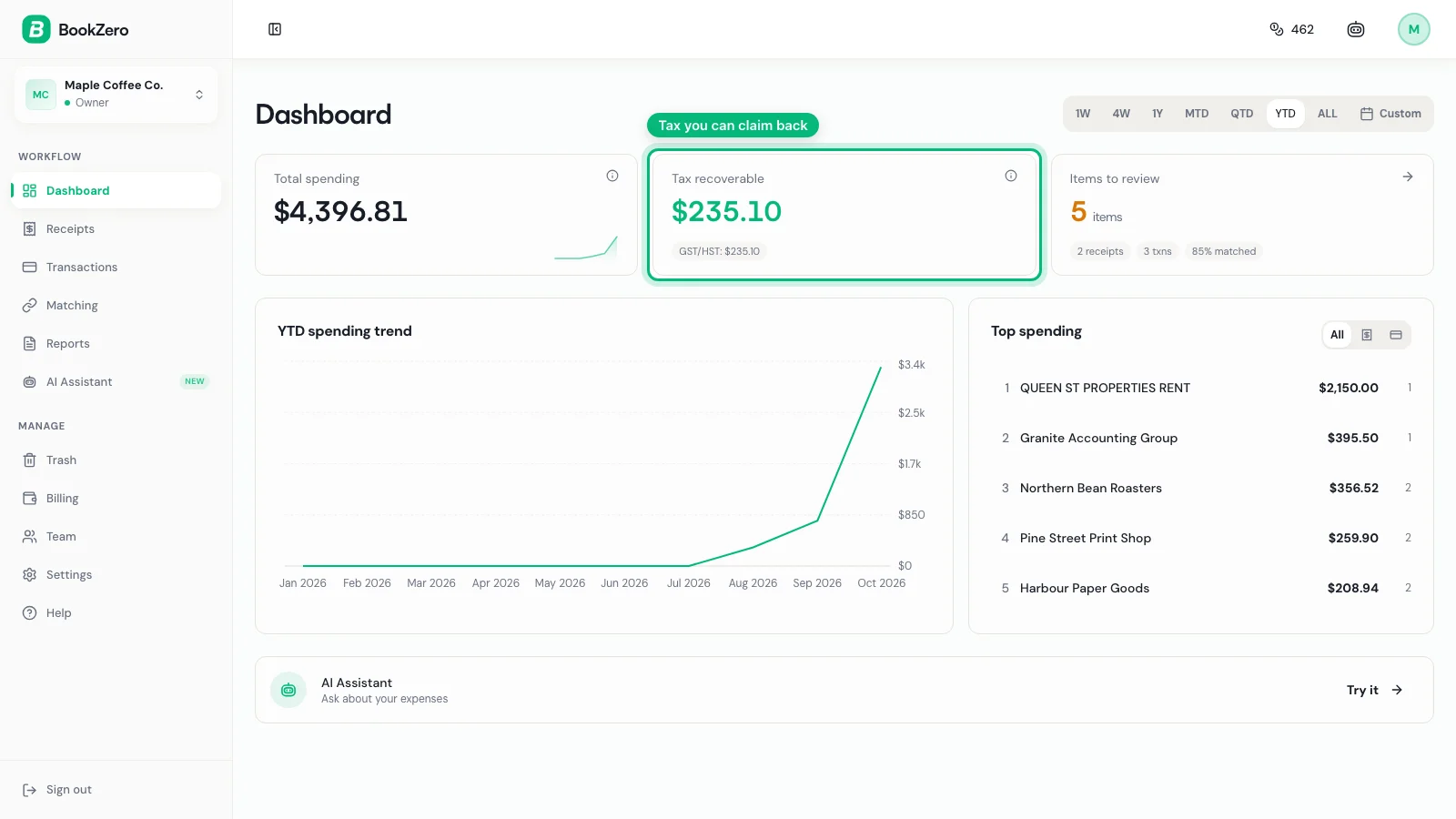Screen dimensions: 1456x819
Task: Select the 4W time range
Action: (x=1121, y=114)
